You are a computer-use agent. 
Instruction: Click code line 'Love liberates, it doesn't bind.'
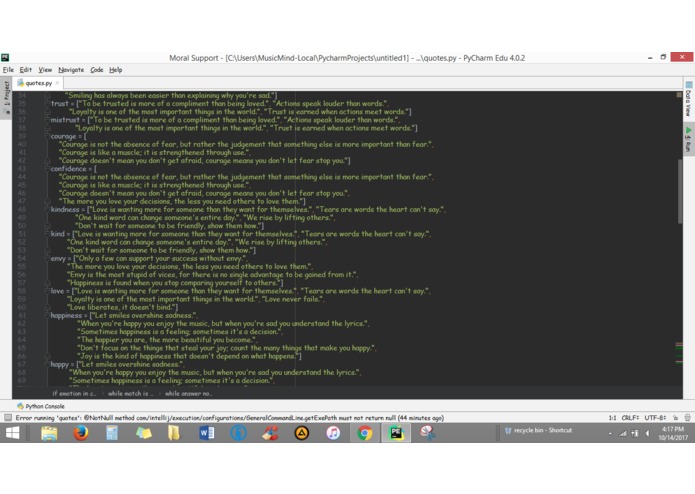click(122, 307)
